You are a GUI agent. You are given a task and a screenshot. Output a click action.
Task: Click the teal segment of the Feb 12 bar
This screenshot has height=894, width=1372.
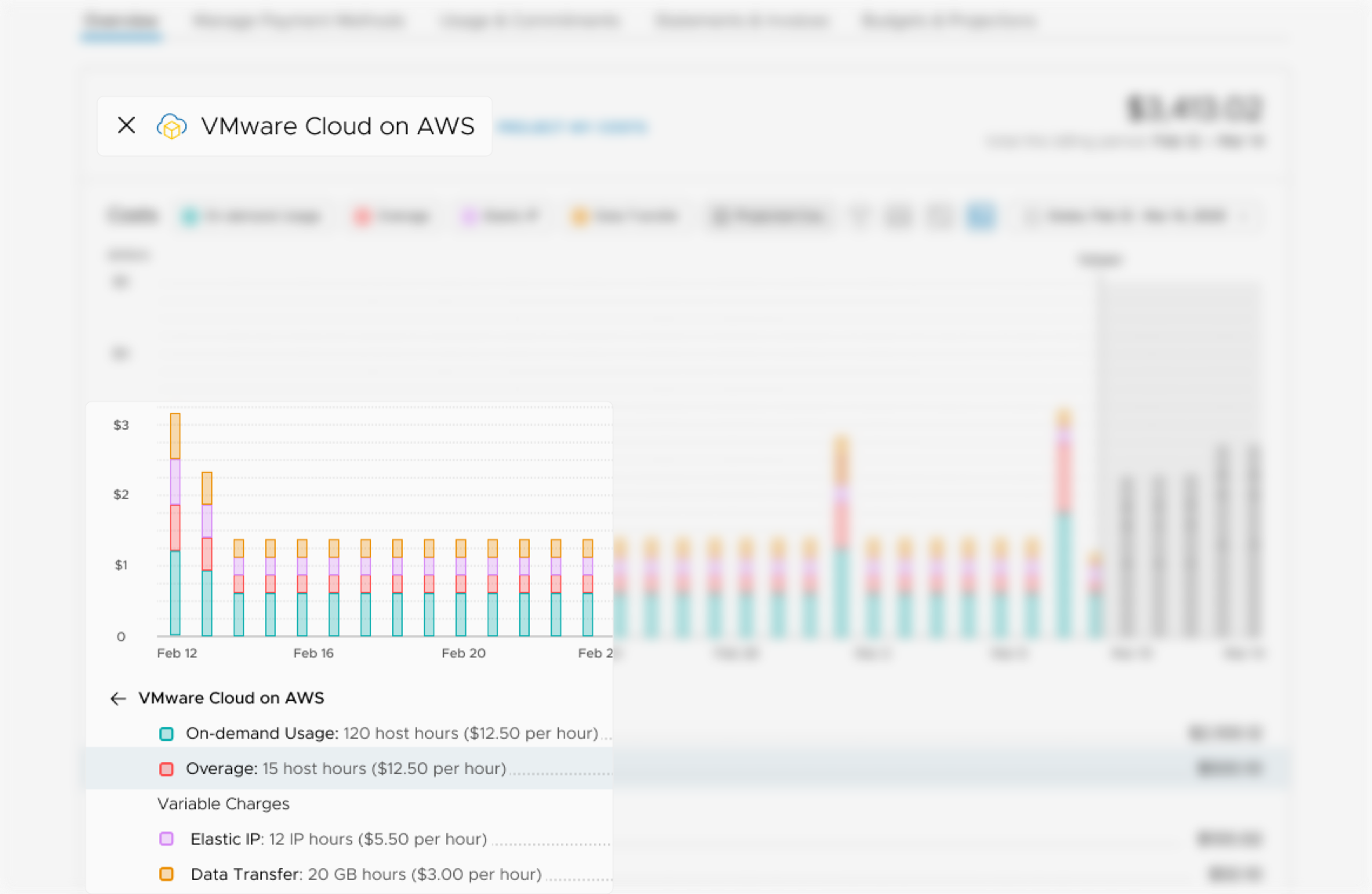coord(175,593)
